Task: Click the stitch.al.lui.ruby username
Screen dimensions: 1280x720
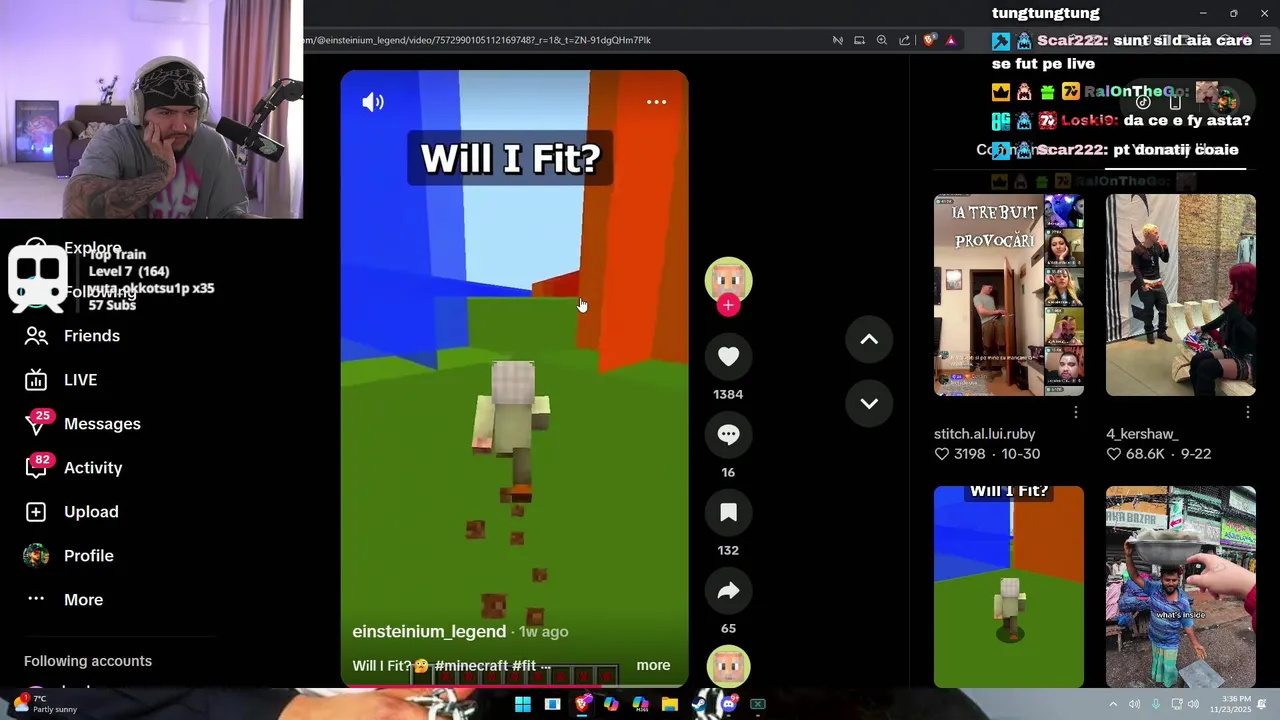Action: [x=985, y=434]
